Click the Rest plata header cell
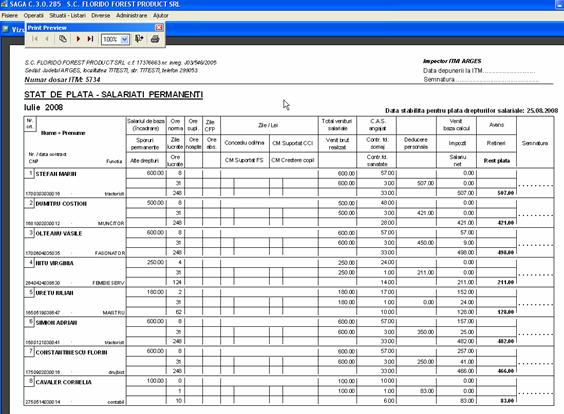 click(x=497, y=161)
